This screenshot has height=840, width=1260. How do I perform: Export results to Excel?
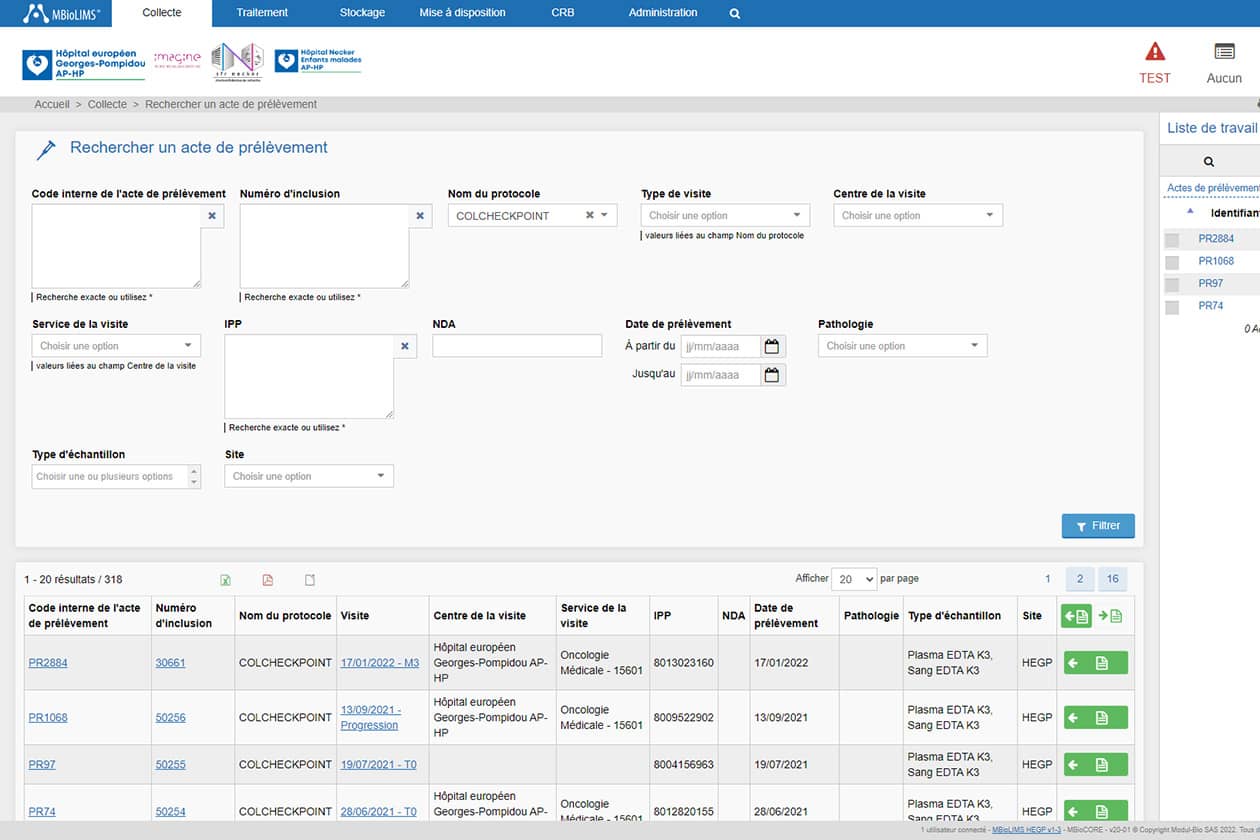point(226,580)
